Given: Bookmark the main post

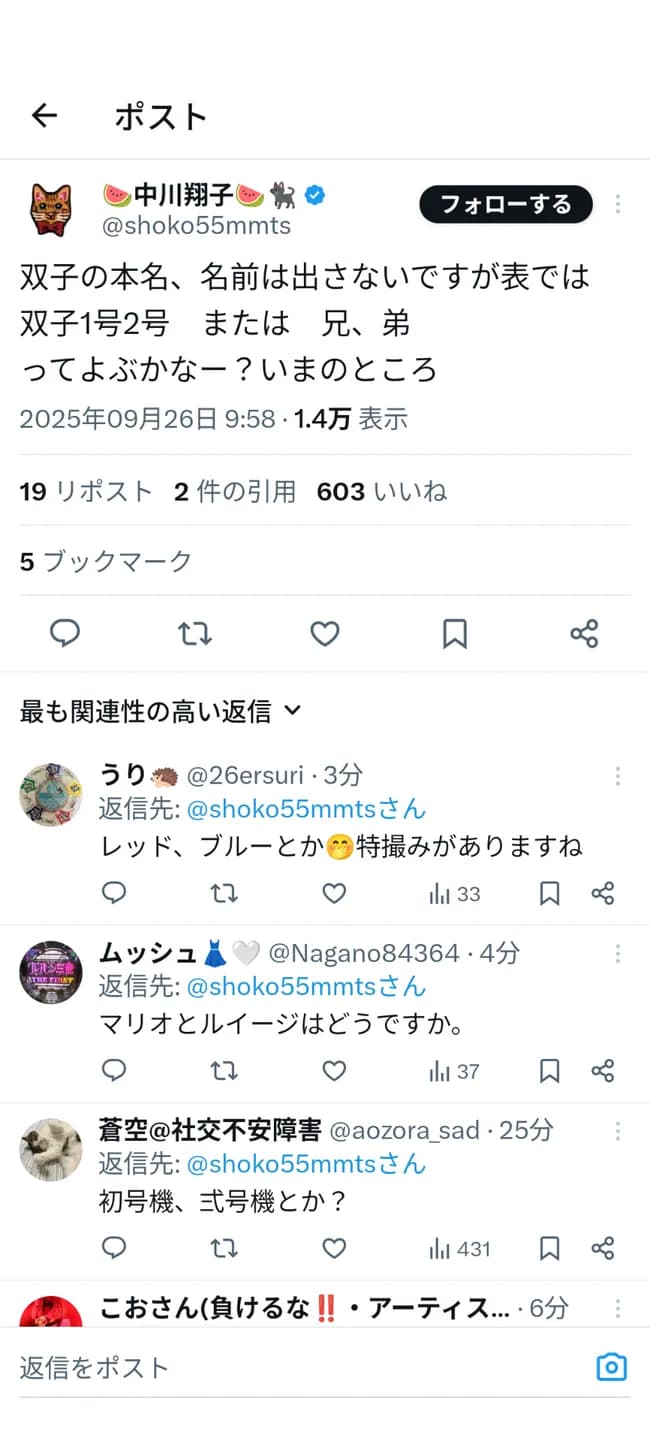Looking at the screenshot, I should [x=455, y=634].
